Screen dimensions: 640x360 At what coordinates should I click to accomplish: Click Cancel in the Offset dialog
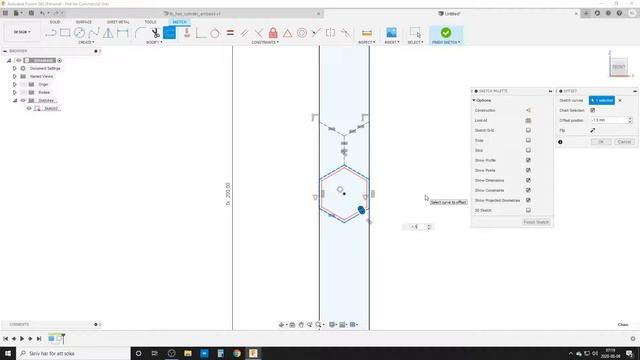tap(624, 142)
